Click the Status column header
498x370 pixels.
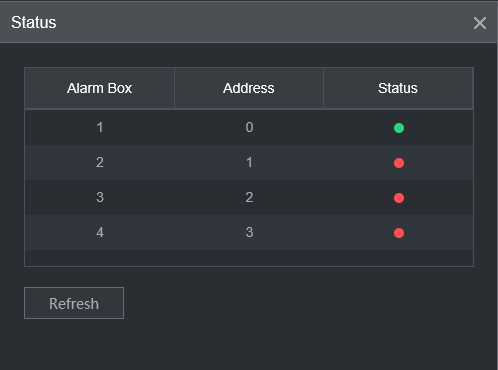(398, 88)
